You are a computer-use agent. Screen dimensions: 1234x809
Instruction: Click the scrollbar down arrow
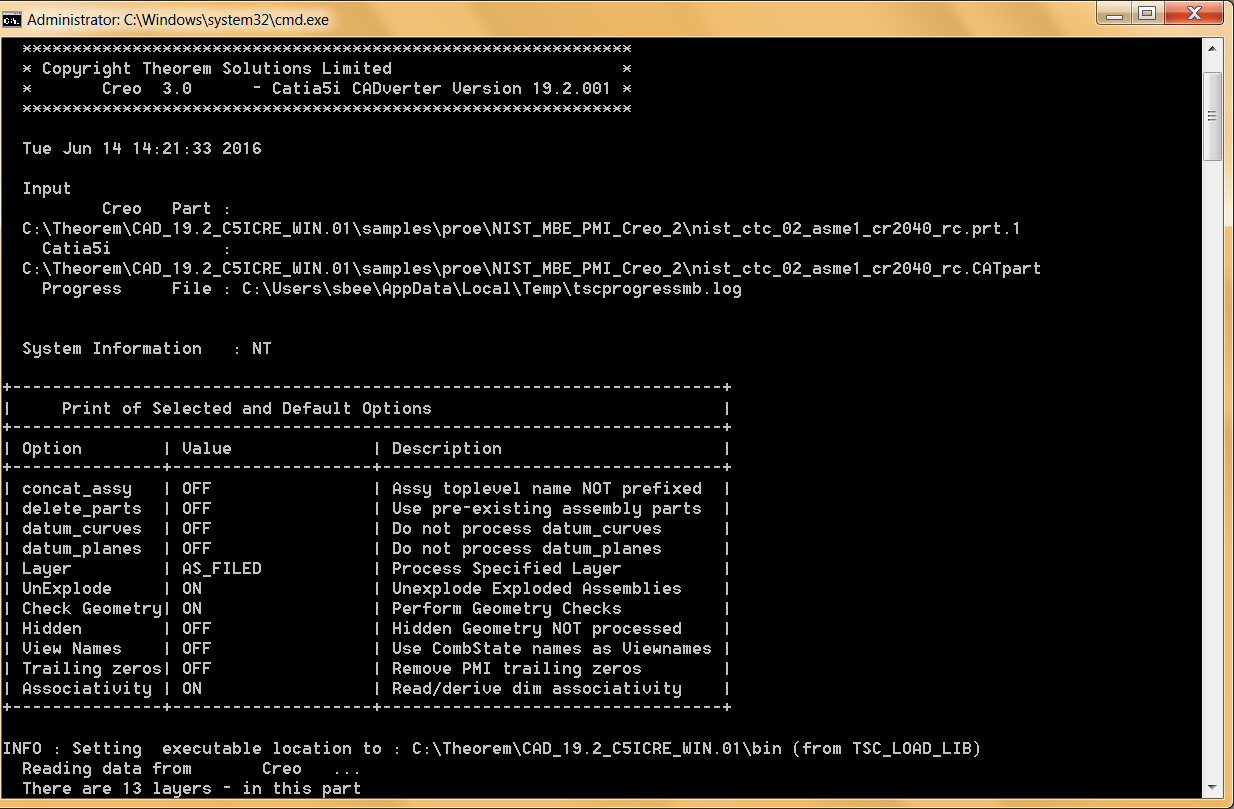pos(1212,787)
